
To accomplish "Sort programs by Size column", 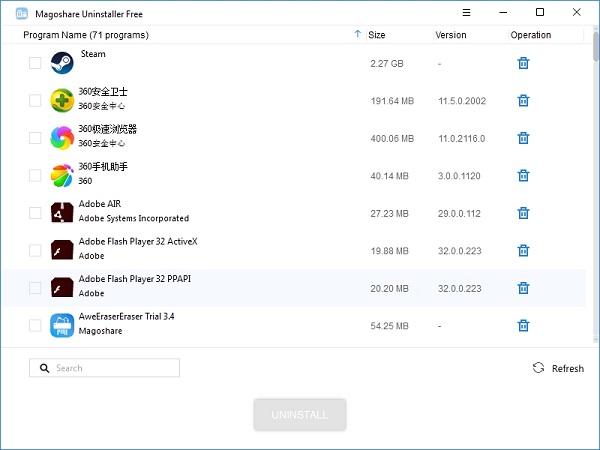I will 377,35.
